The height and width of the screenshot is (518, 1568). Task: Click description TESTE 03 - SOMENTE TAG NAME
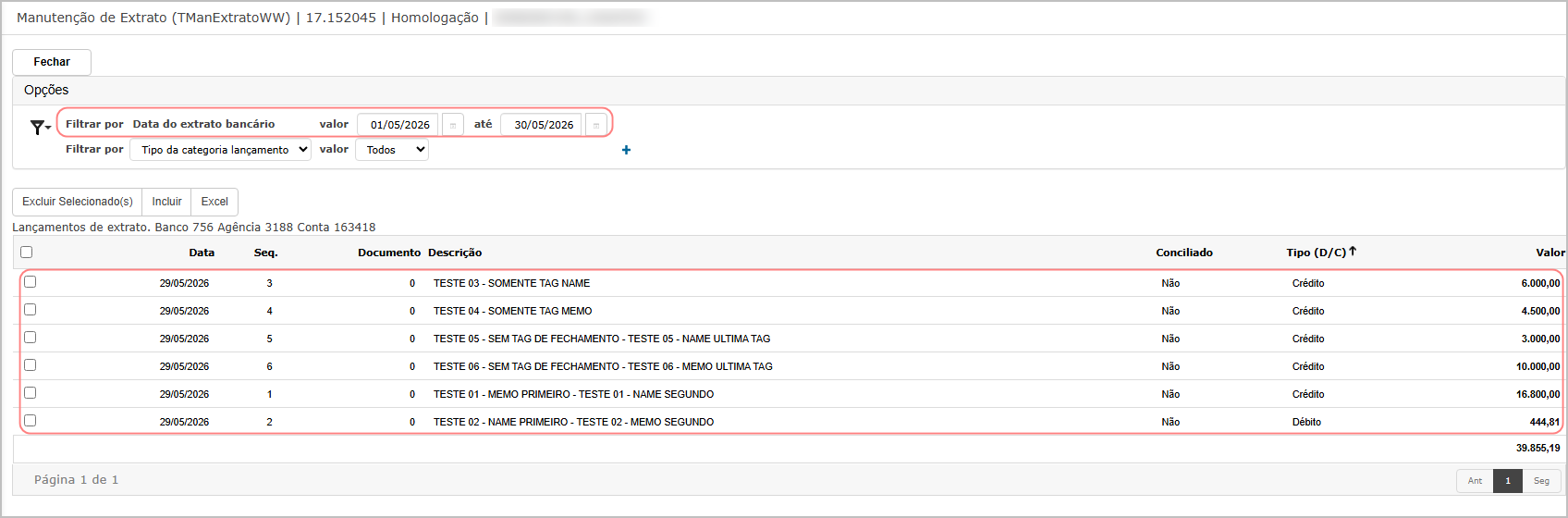coord(511,283)
